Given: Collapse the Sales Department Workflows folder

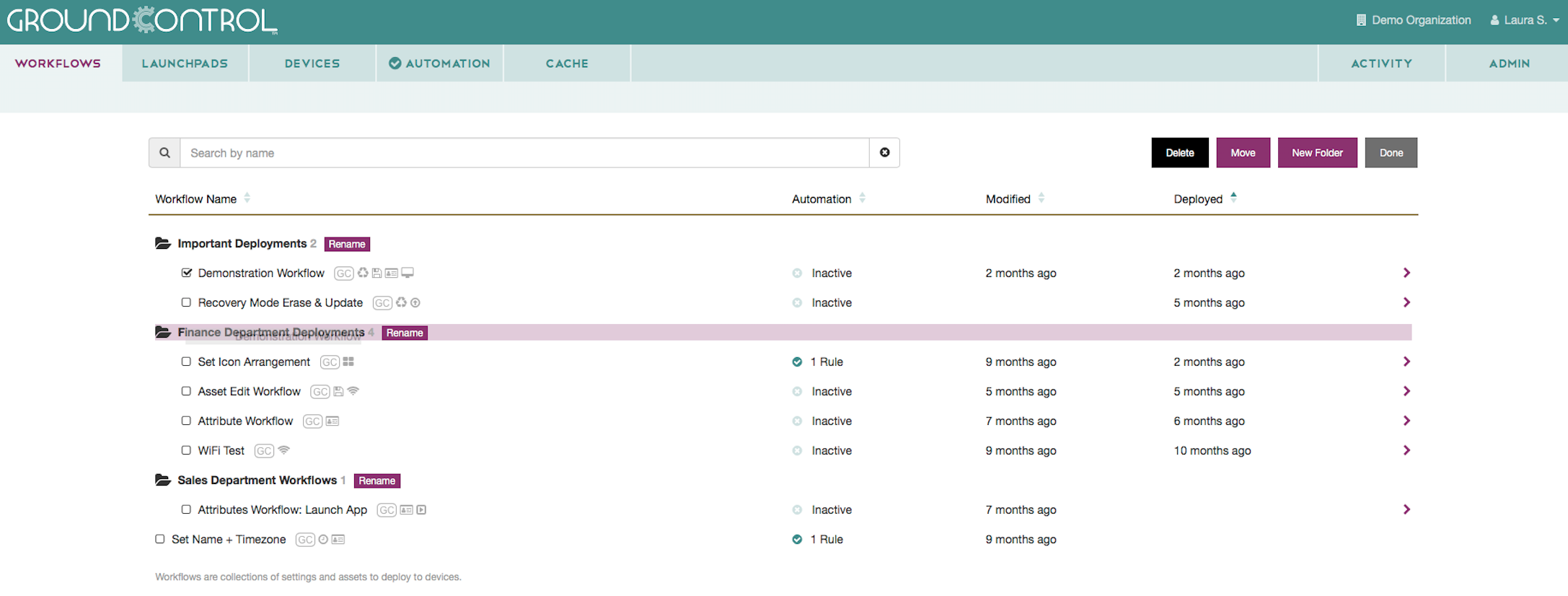Looking at the screenshot, I should tap(163, 480).
